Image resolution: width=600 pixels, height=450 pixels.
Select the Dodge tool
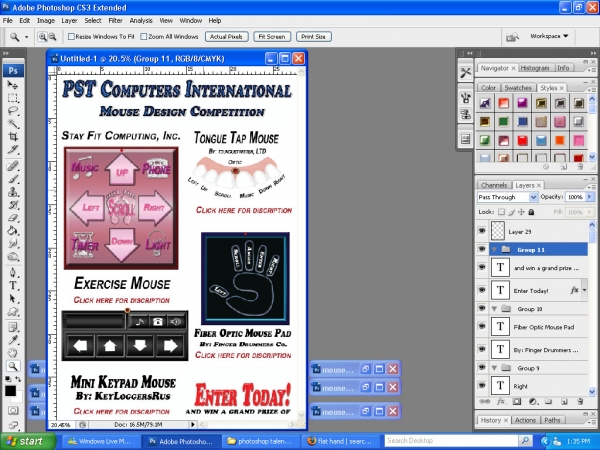click(13, 256)
